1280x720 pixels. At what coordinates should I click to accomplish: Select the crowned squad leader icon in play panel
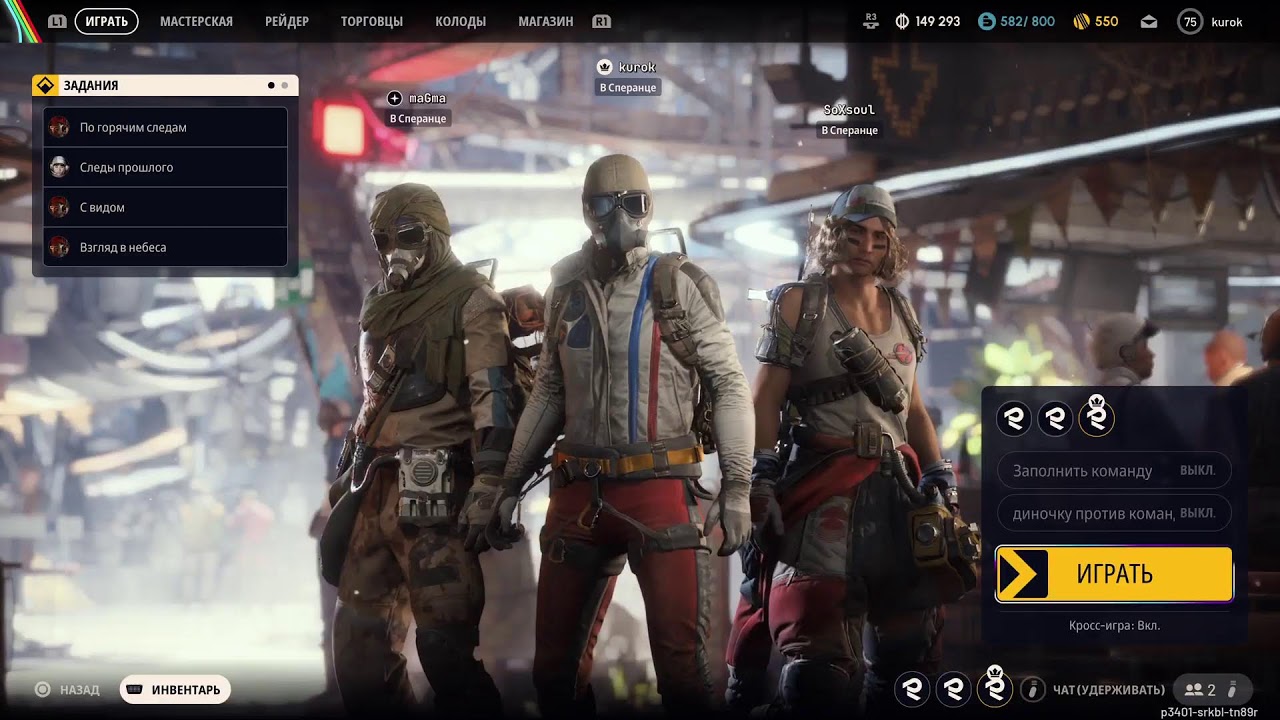1097,416
